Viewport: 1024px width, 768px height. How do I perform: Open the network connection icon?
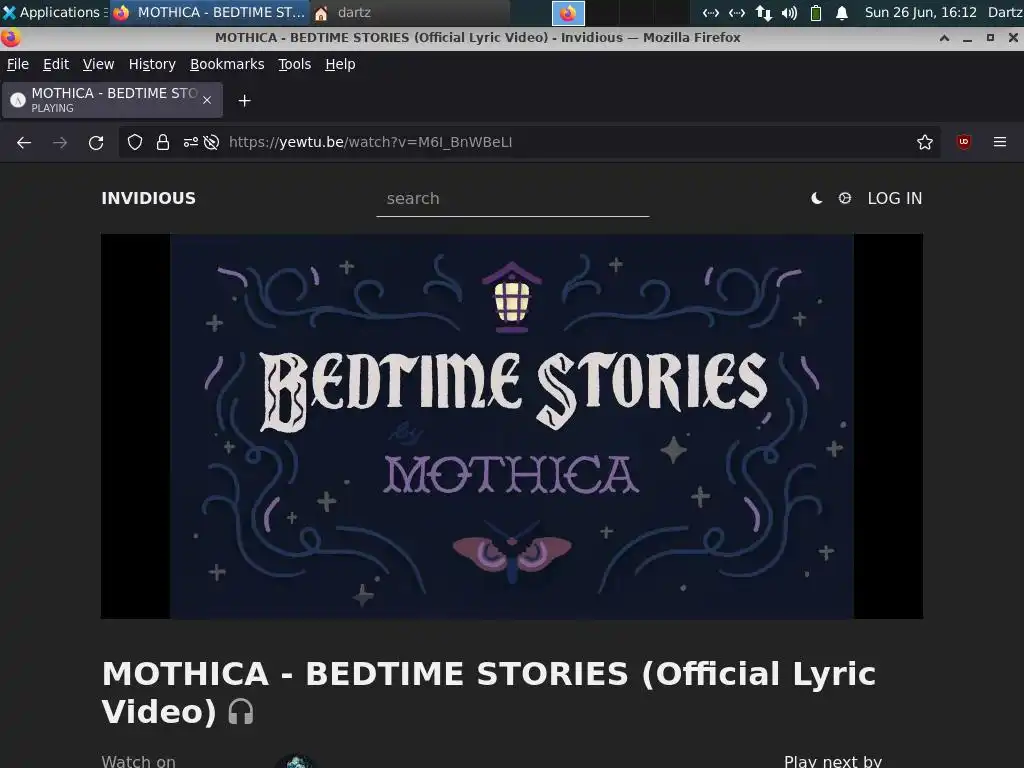pos(763,13)
